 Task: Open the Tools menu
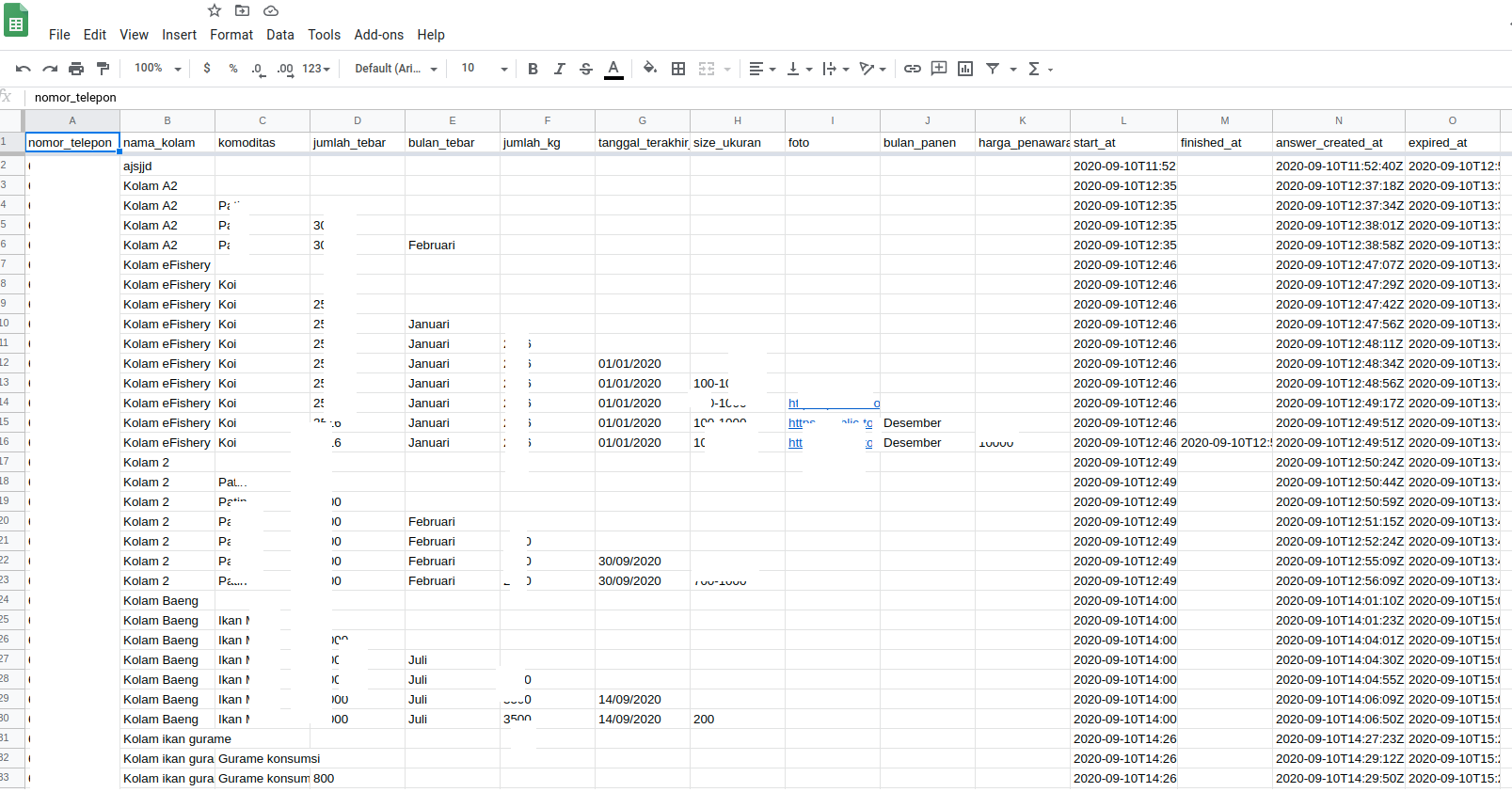click(325, 35)
